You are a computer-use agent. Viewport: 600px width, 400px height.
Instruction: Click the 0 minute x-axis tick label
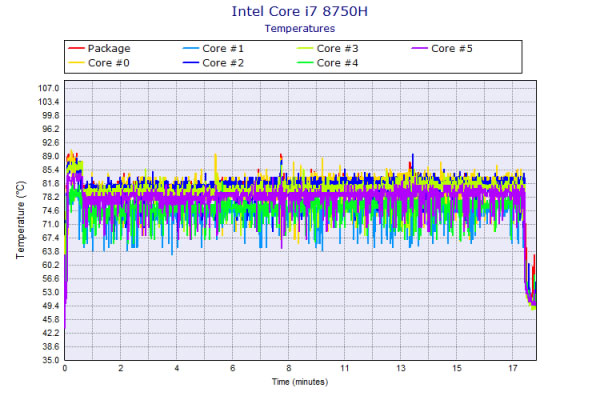pos(65,368)
